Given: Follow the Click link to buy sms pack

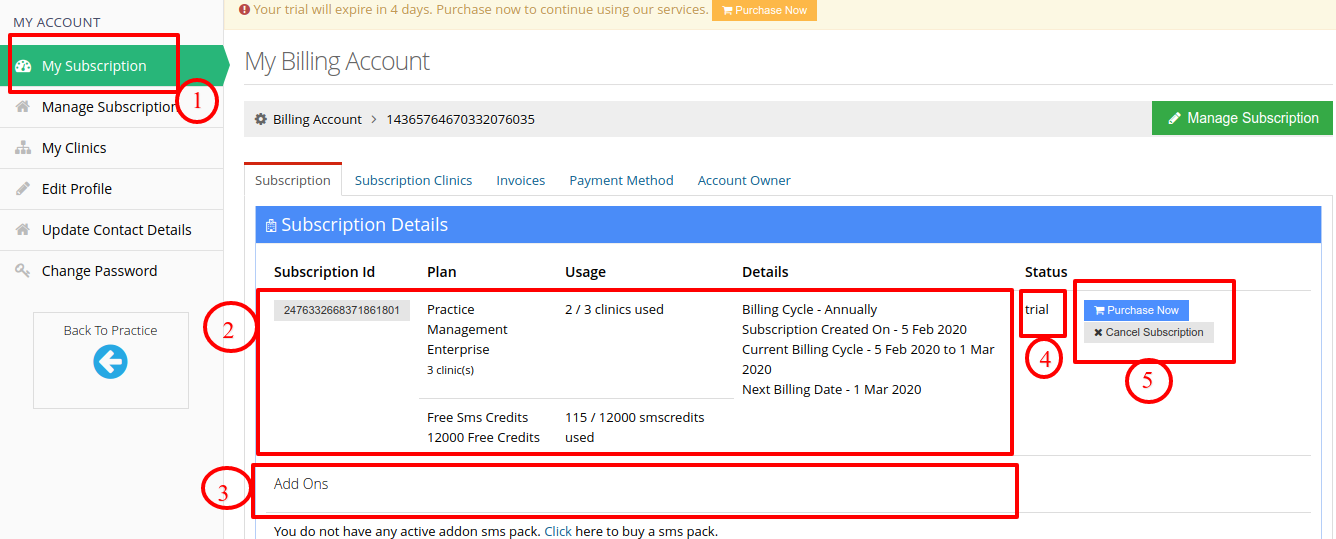Looking at the screenshot, I should coord(558,531).
